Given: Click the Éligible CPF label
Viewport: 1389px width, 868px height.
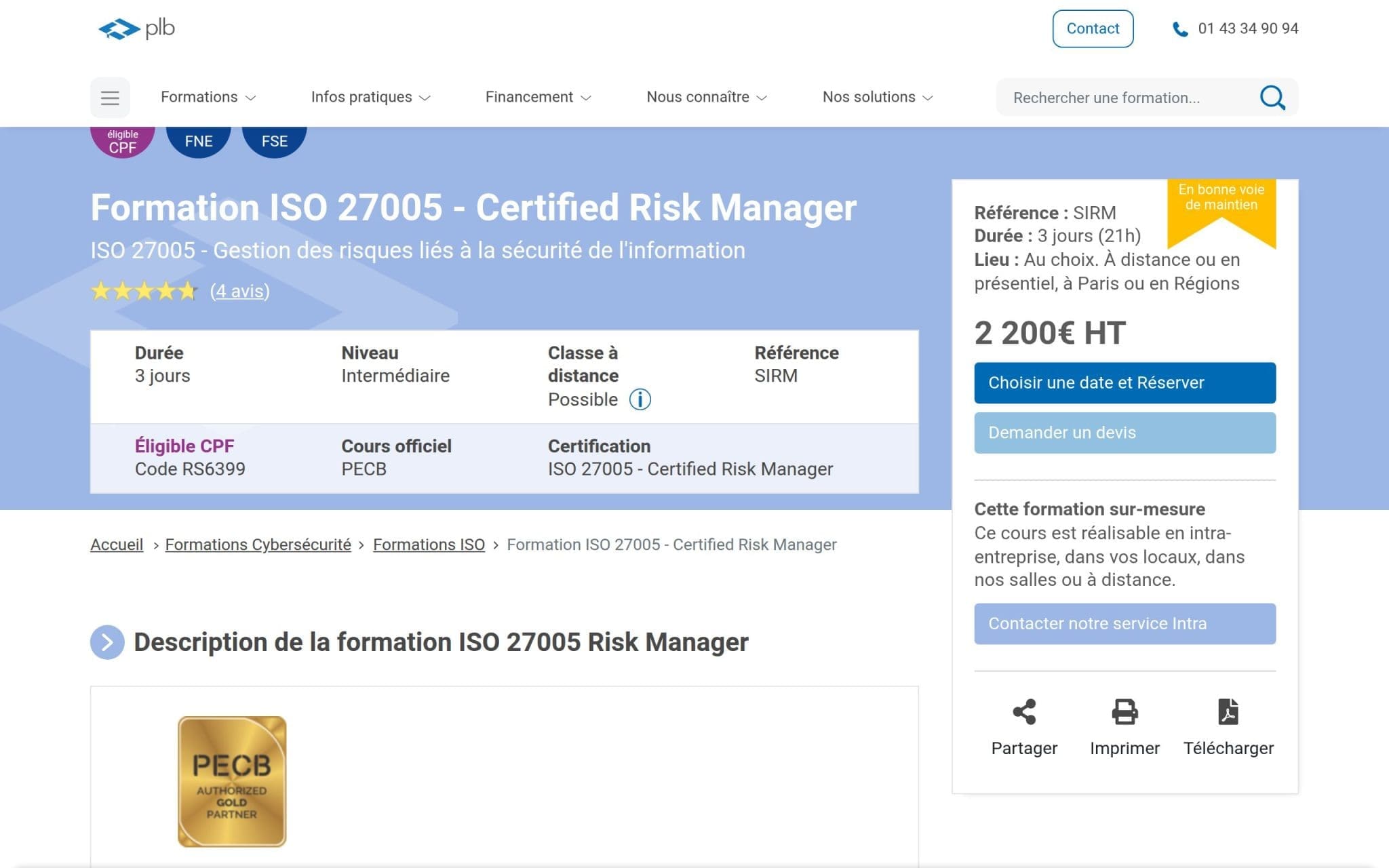Looking at the screenshot, I should (x=184, y=446).
